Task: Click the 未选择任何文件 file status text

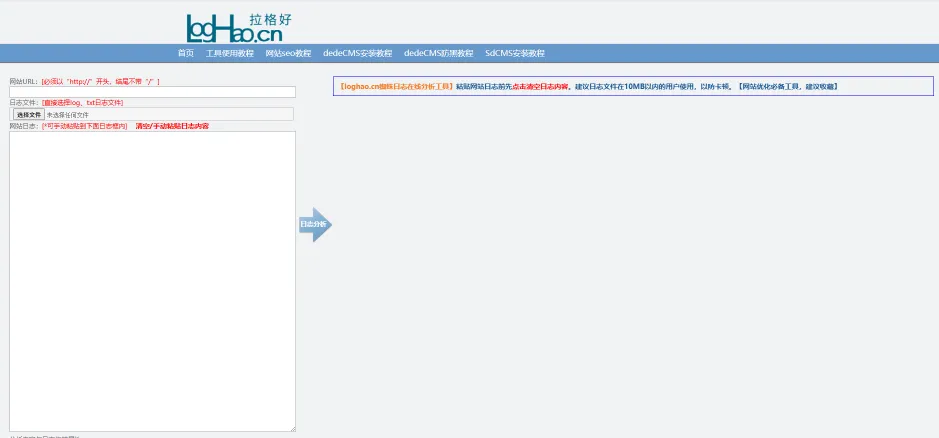Action: (x=68, y=114)
